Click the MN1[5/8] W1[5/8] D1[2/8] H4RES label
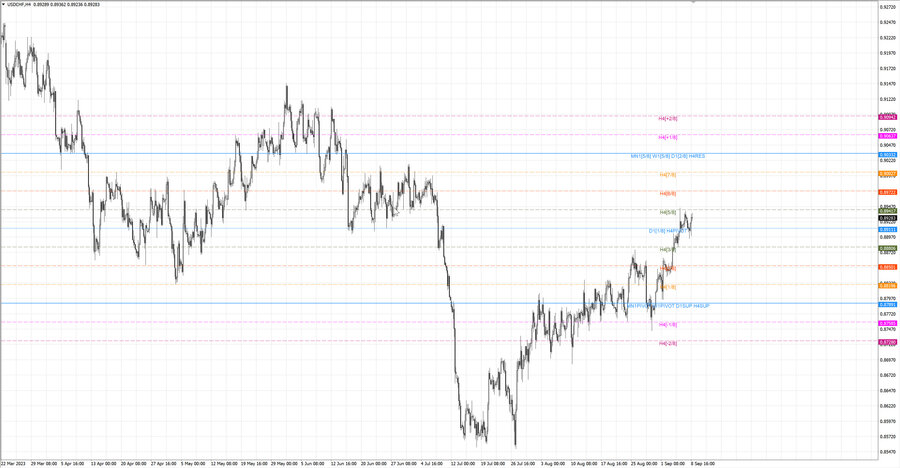This screenshot has height=468, width=900. [x=668, y=156]
